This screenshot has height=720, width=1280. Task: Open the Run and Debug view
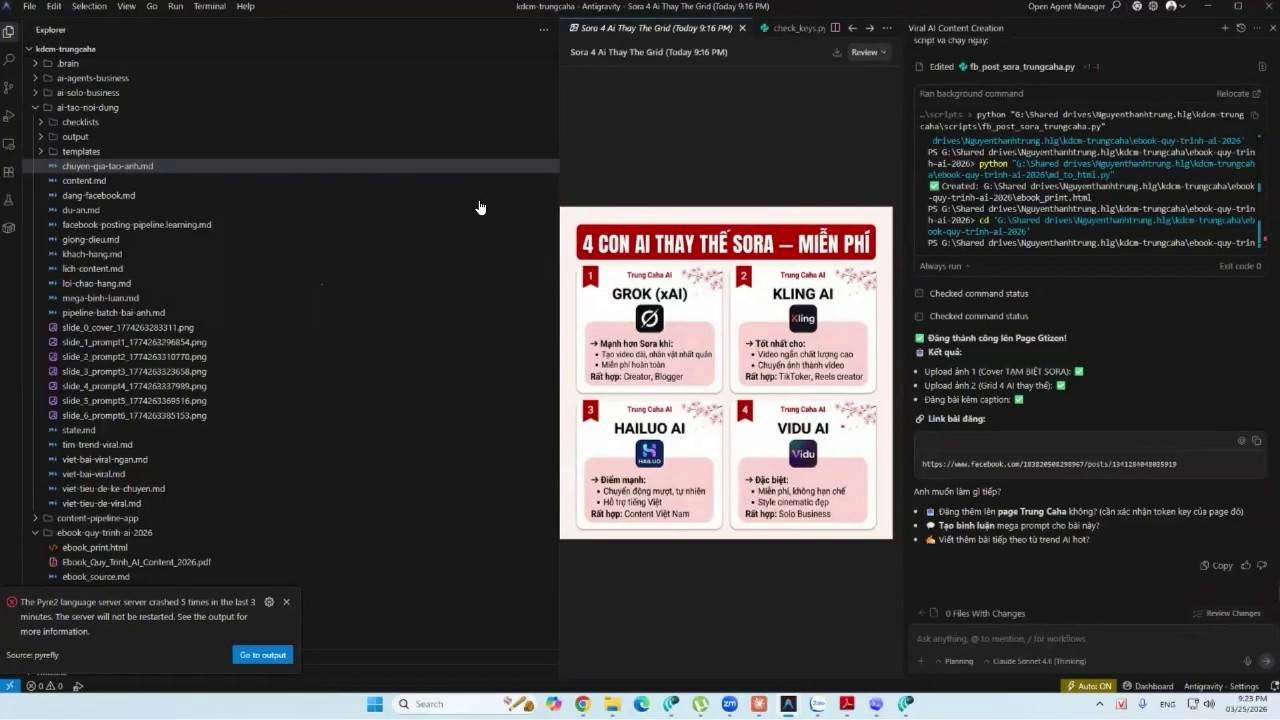[9, 115]
